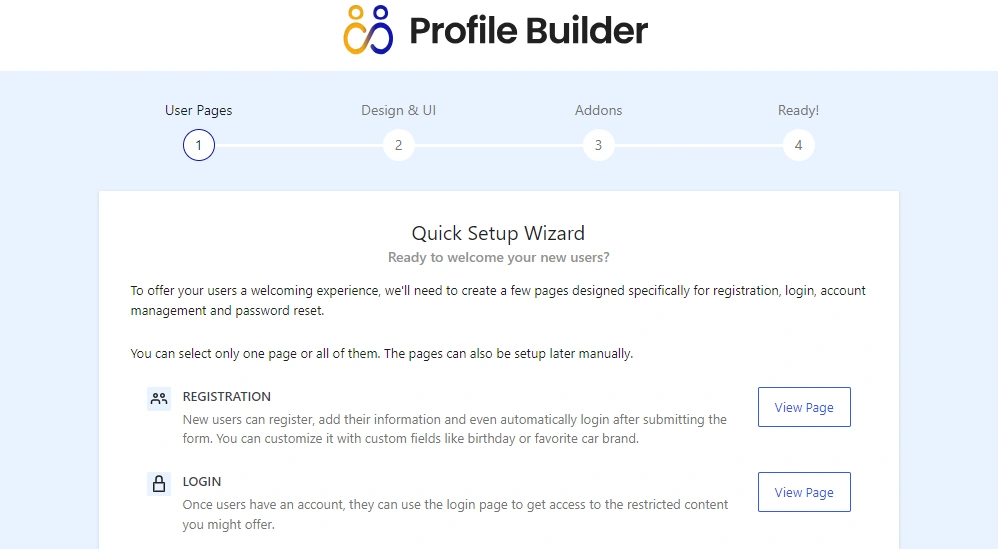Click the Login padlock icon
Screen dimensions: 998x549
[x=159, y=484]
